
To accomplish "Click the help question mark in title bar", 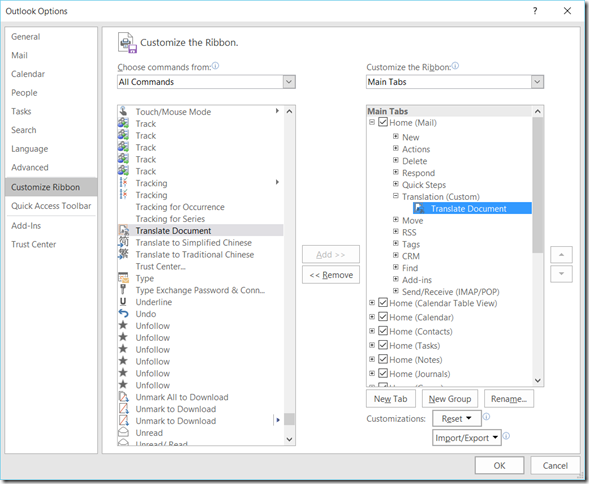I will [535, 11].
